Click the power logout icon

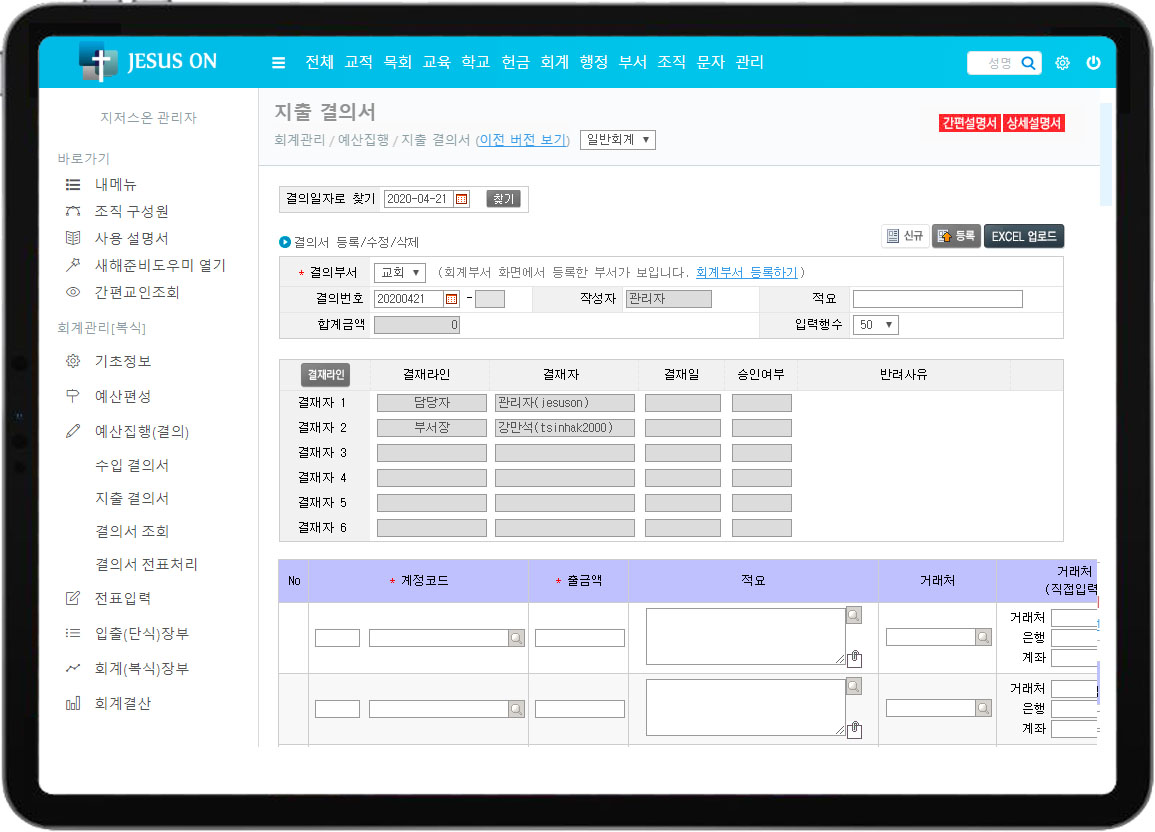tap(1093, 63)
